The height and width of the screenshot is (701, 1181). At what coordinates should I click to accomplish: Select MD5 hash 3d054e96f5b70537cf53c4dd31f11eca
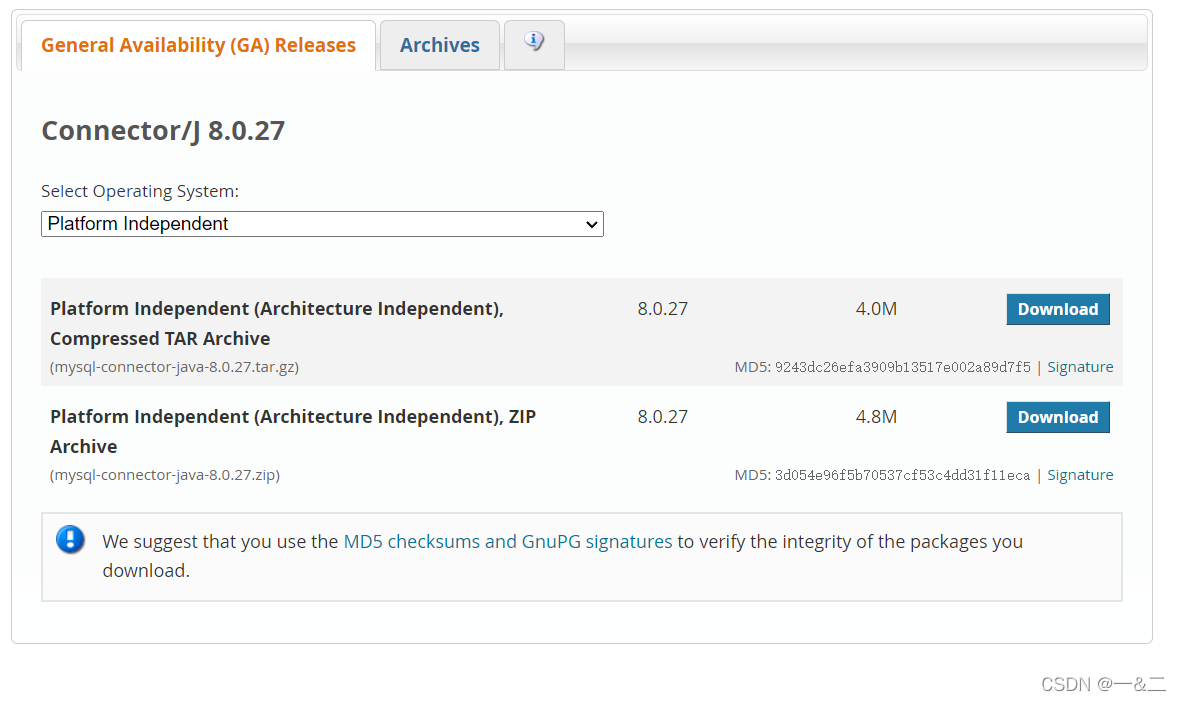902,475
